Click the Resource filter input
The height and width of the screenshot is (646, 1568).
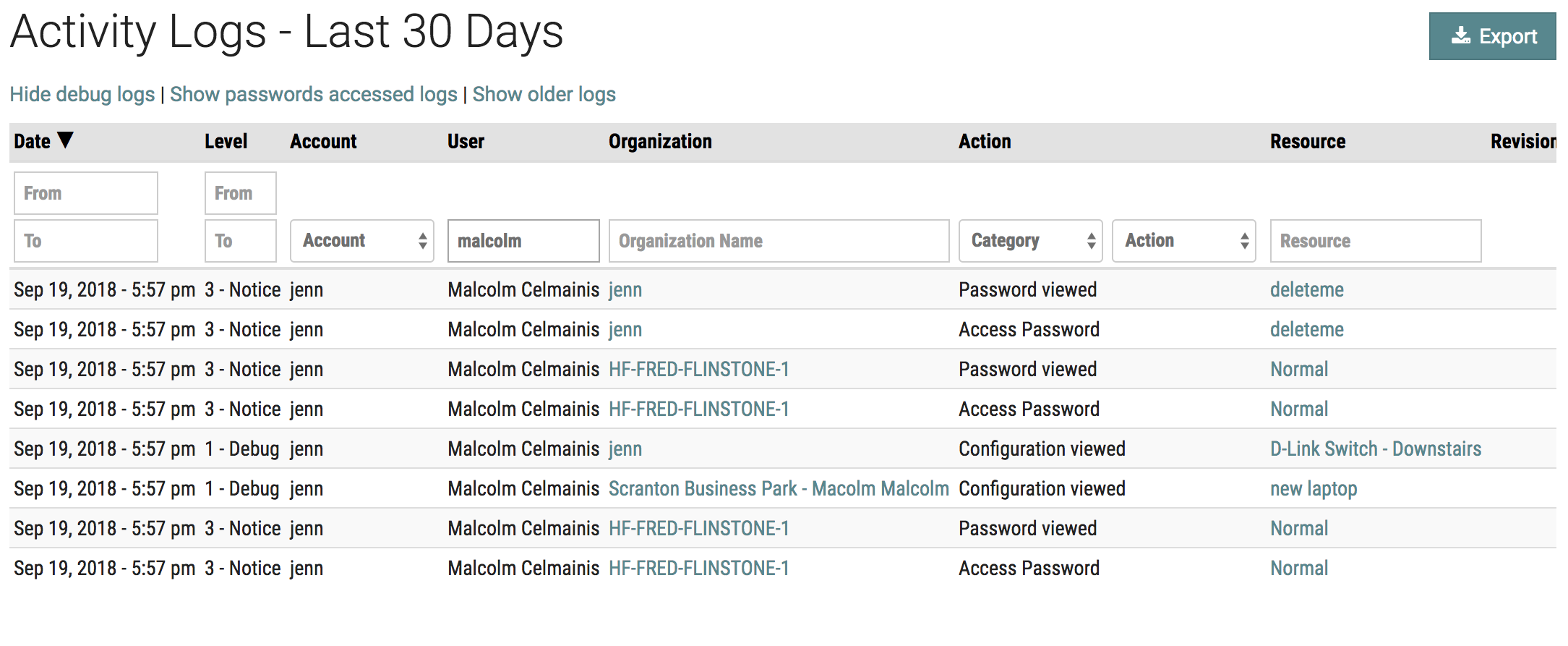[x=1375, y=241]
